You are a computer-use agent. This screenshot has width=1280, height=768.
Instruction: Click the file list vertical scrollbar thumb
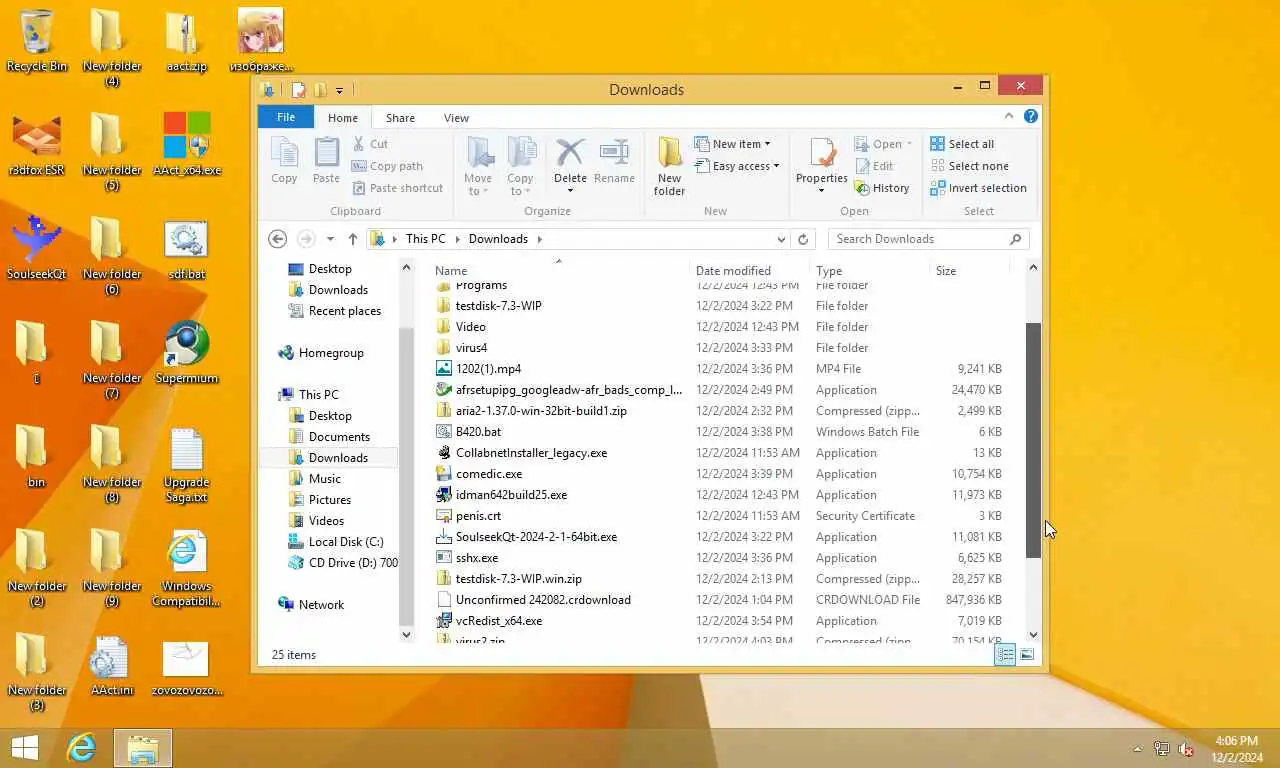tap(1033, 440)
